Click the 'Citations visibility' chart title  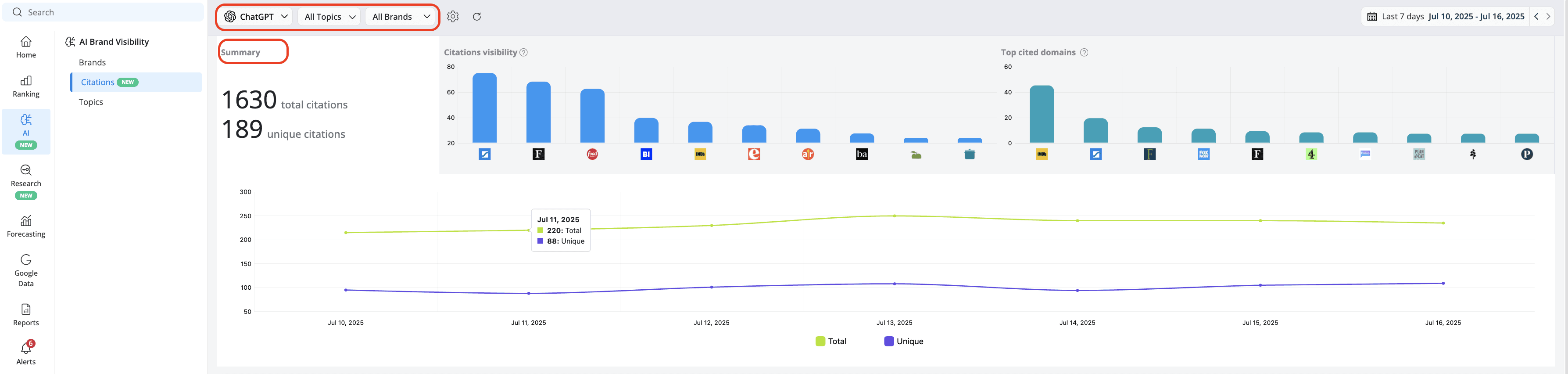point(480,52)
